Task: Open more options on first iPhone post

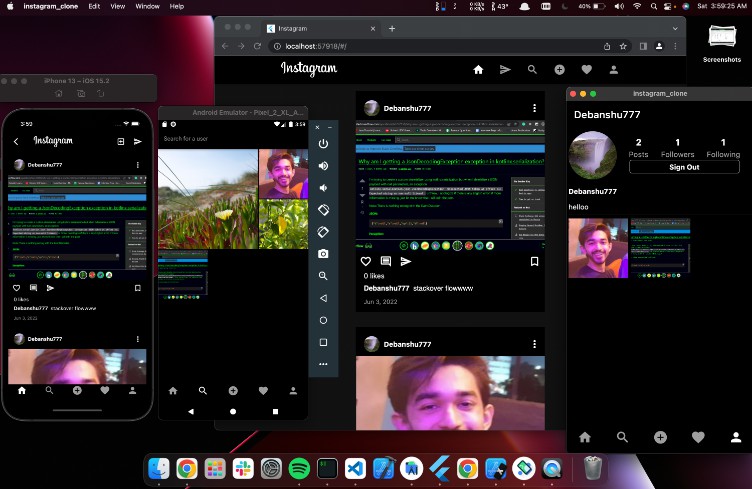Action: pyautogui.click(x=138, y=165)
